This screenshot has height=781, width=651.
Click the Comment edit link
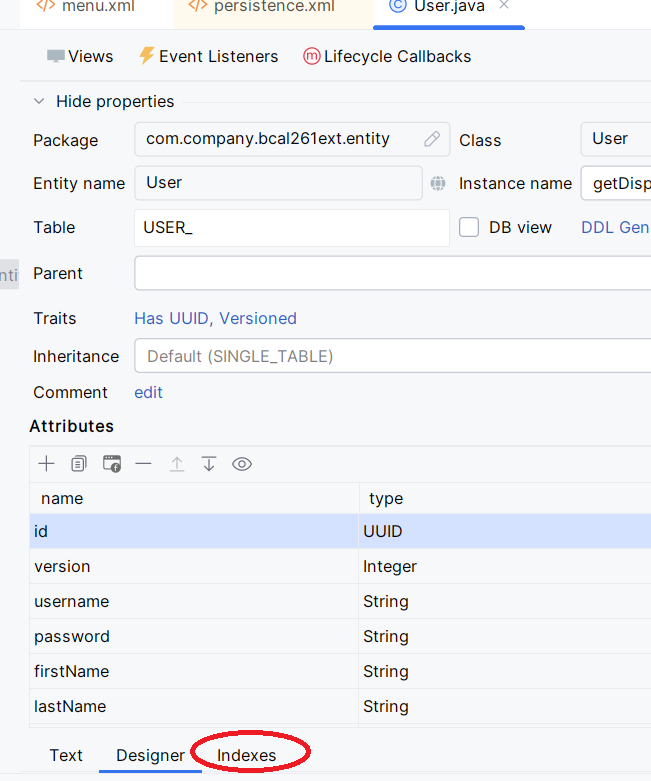pos(148,392)
